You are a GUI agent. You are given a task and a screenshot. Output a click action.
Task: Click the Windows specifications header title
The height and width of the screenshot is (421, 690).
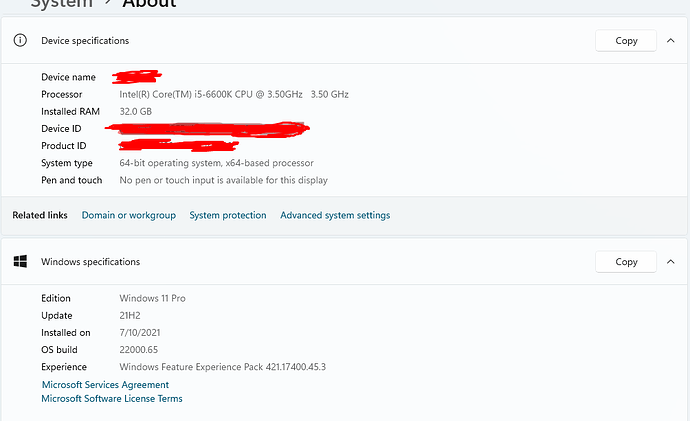[90, 262]
